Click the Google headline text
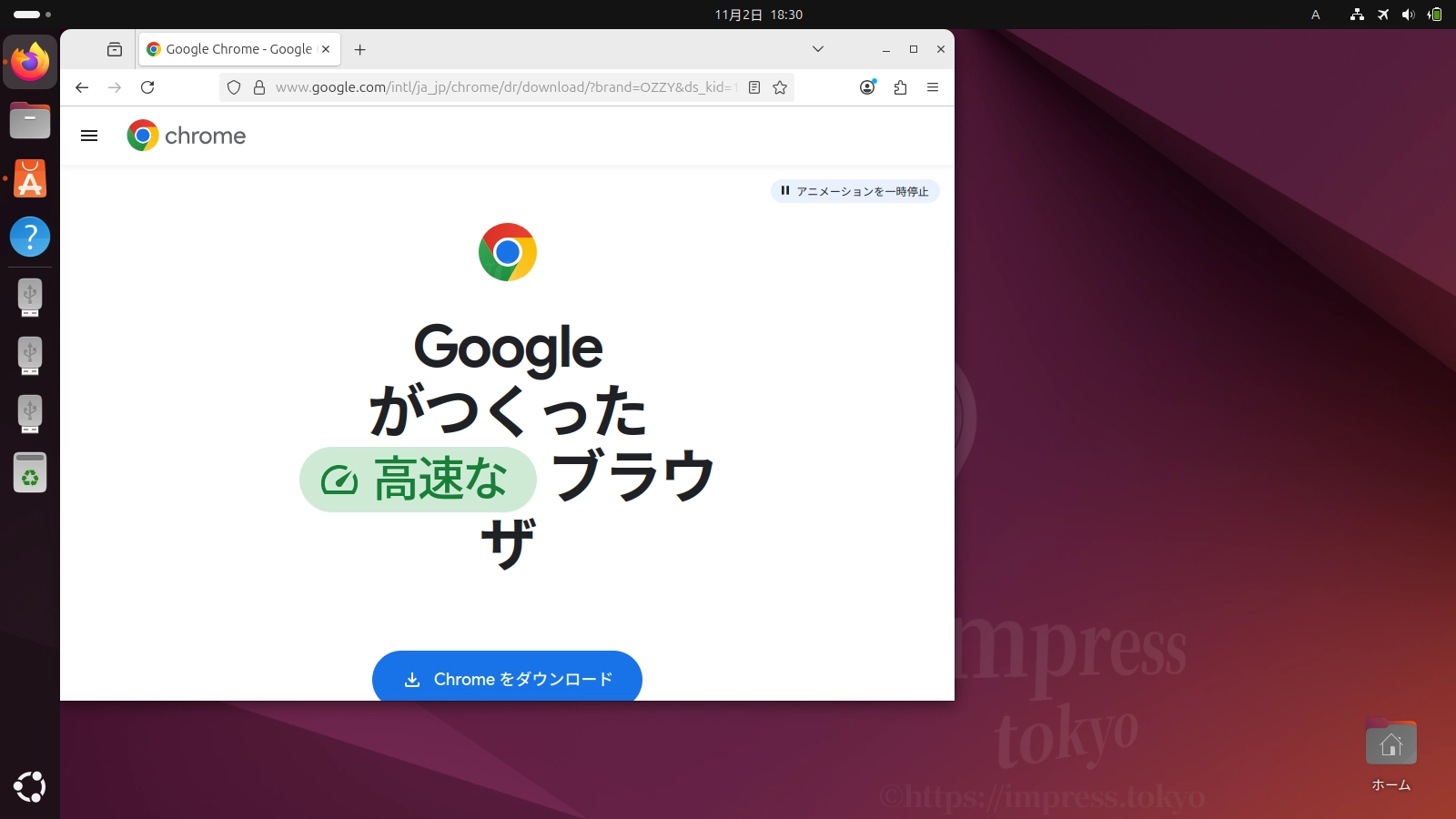Viewport: 1456px width, 819px height. point(508,348)
